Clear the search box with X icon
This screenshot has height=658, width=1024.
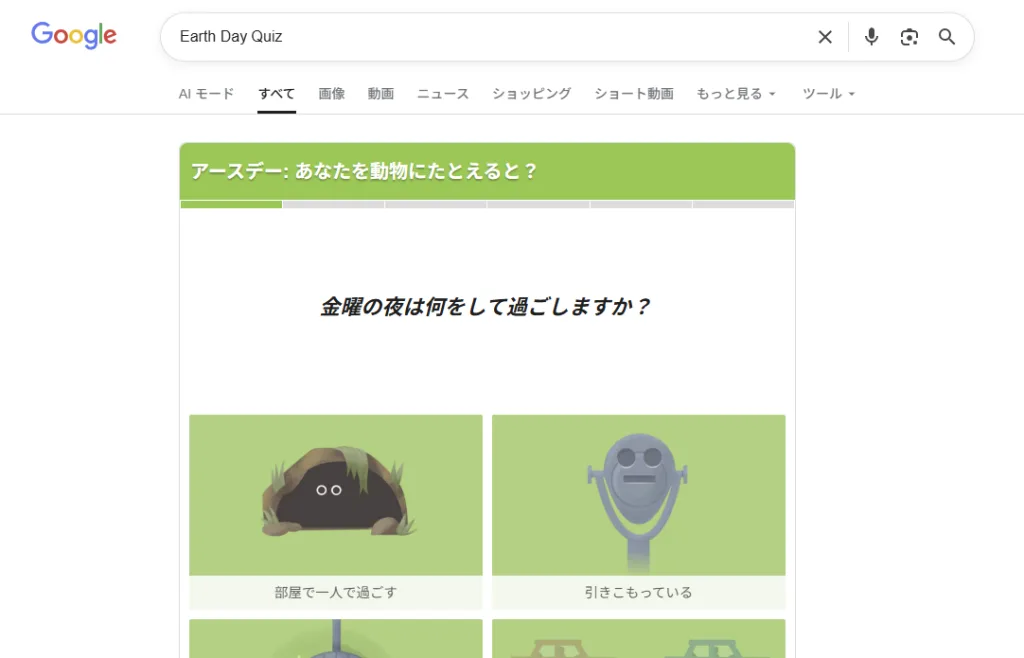(825, 37)
